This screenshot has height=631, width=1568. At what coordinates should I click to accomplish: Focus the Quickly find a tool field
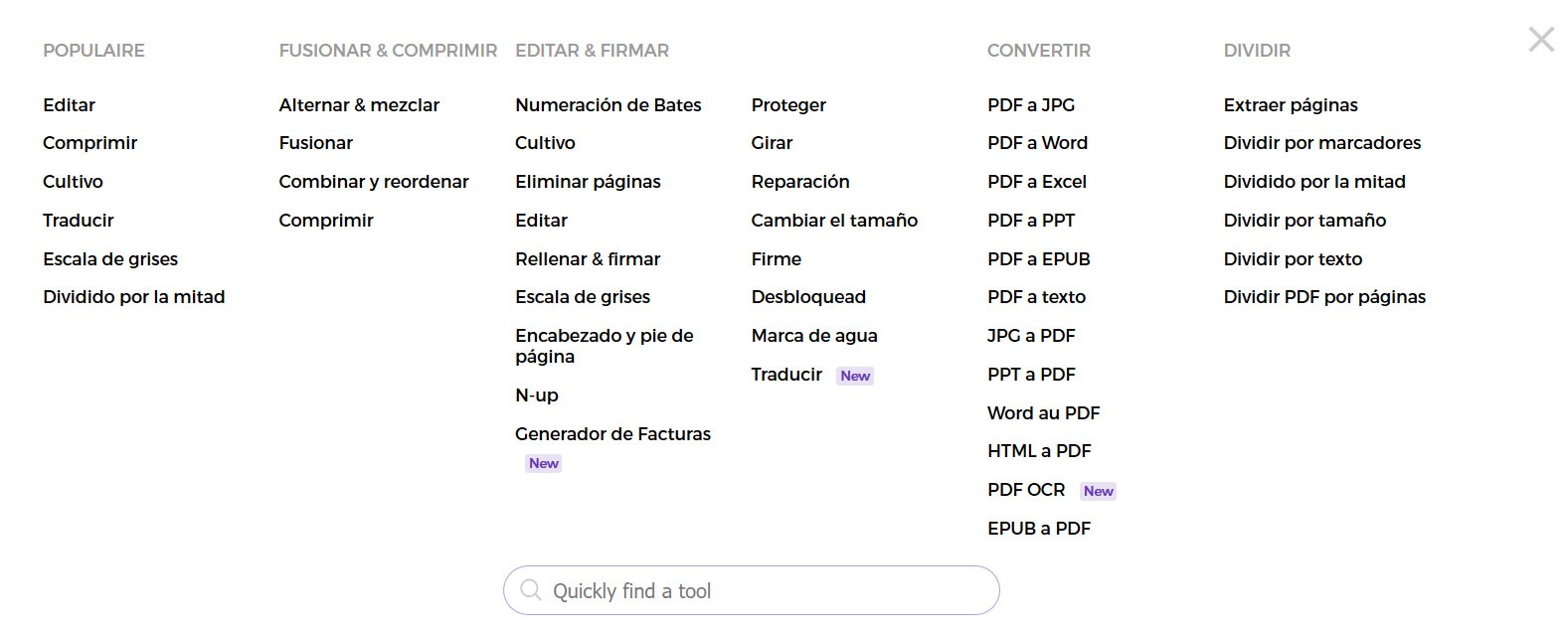click(x=766, y=591)
